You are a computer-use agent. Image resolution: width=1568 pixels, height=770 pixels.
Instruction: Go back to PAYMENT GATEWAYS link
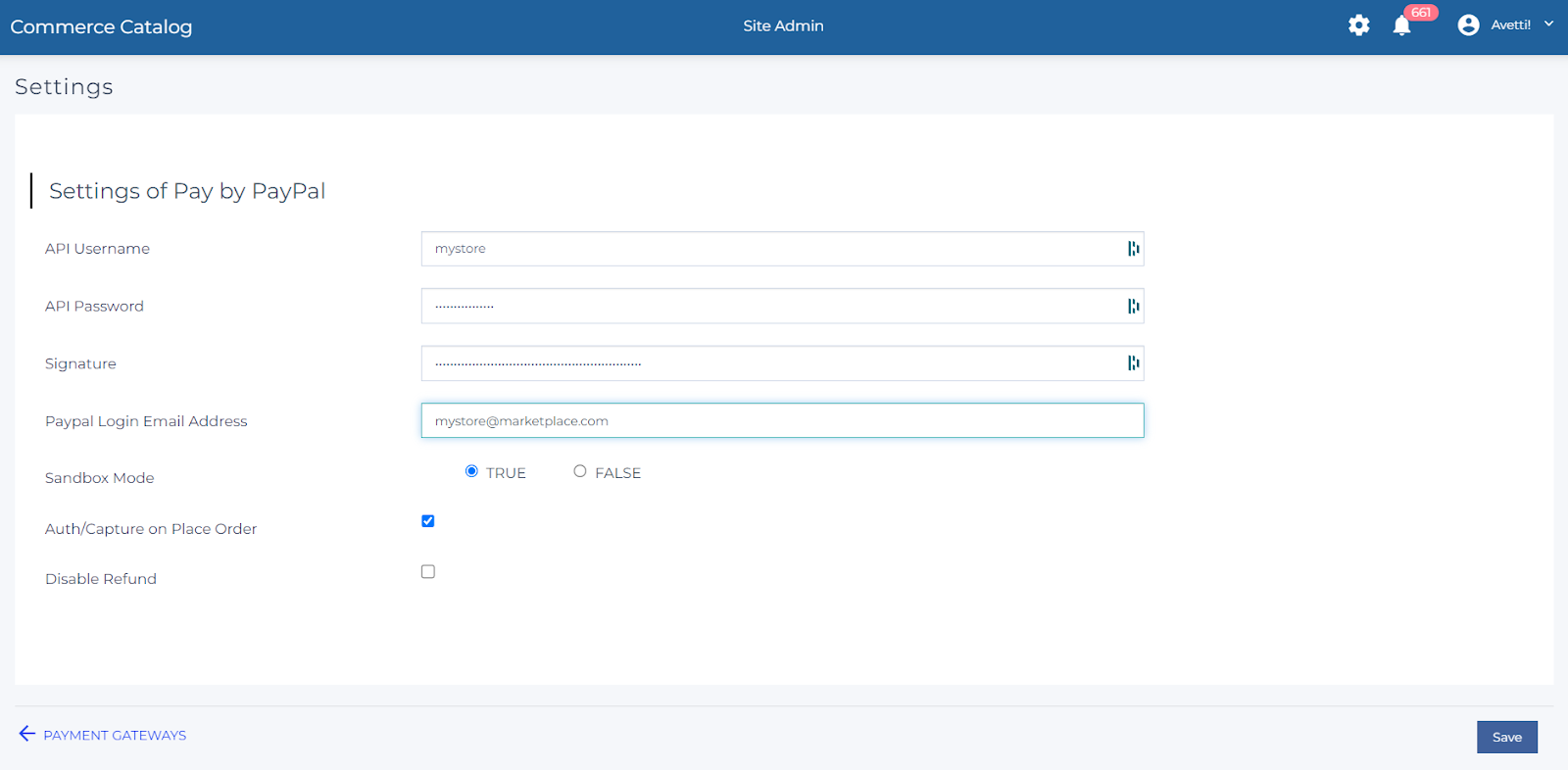click(x=115, y=736)
